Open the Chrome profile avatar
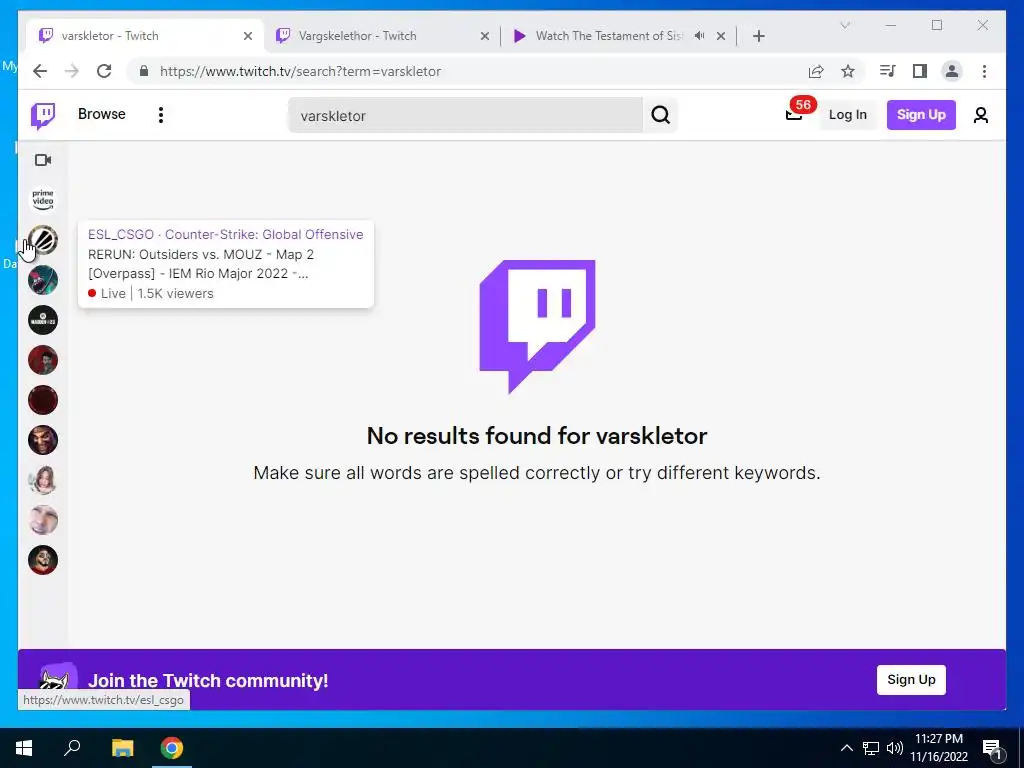 (x=952, y=71)
